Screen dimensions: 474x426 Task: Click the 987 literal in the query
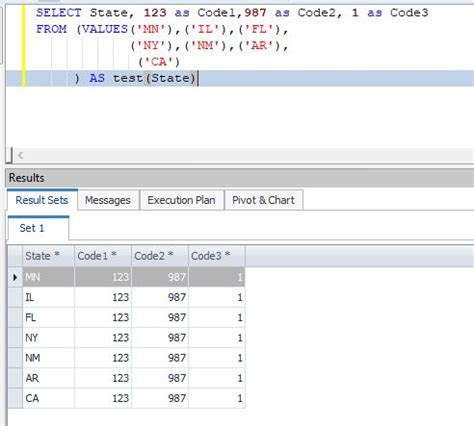(x=255, y=13)
